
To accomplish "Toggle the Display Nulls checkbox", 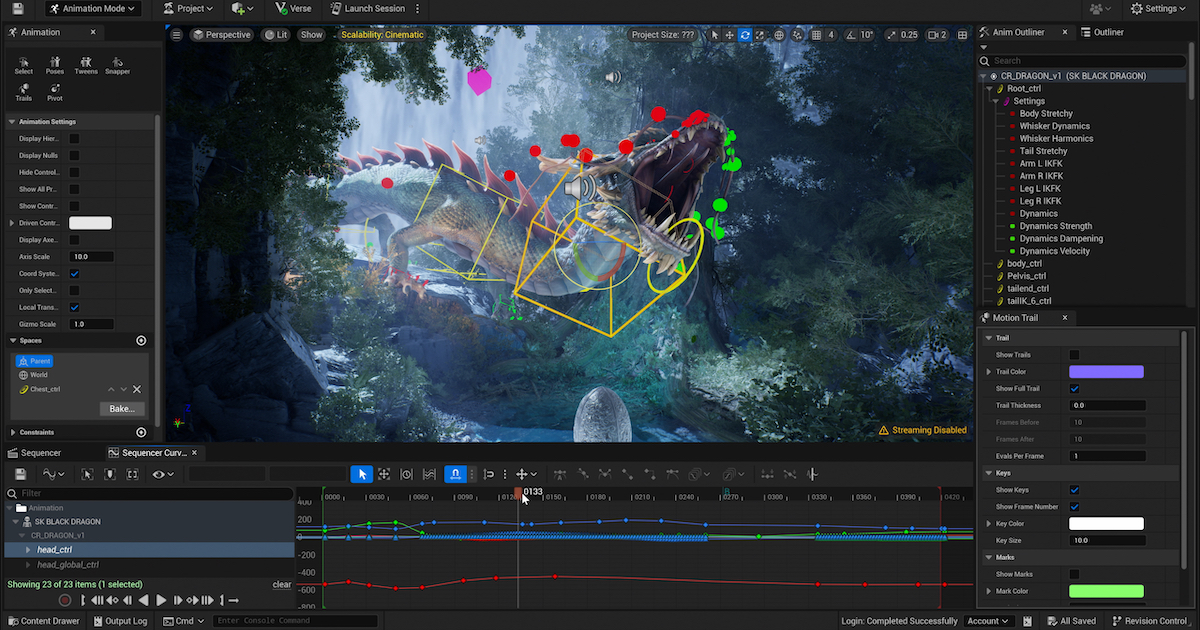I will pyautogui.click(x=74, y=156).
